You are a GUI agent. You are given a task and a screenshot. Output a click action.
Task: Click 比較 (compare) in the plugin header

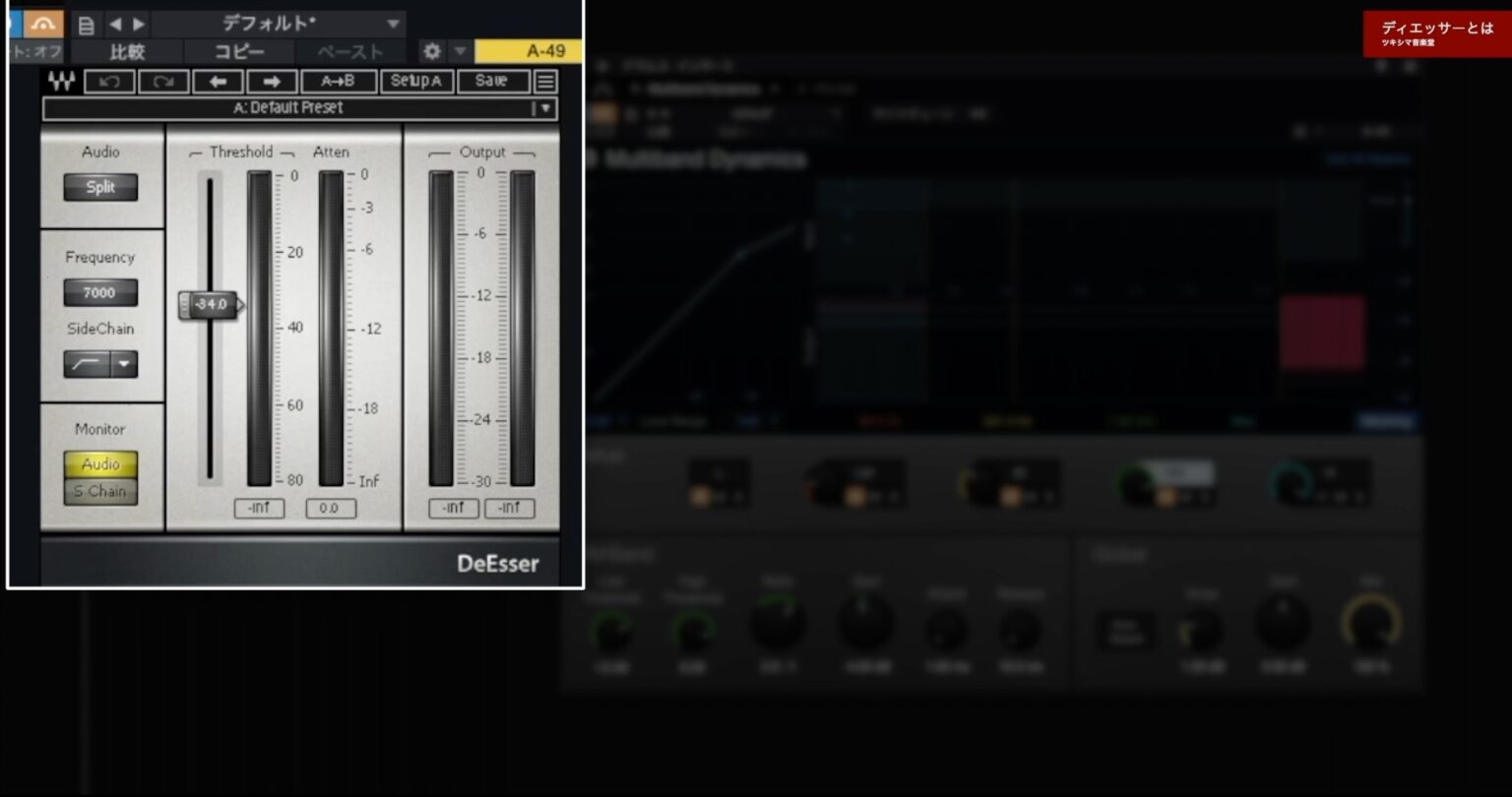[x=127, y=52]
